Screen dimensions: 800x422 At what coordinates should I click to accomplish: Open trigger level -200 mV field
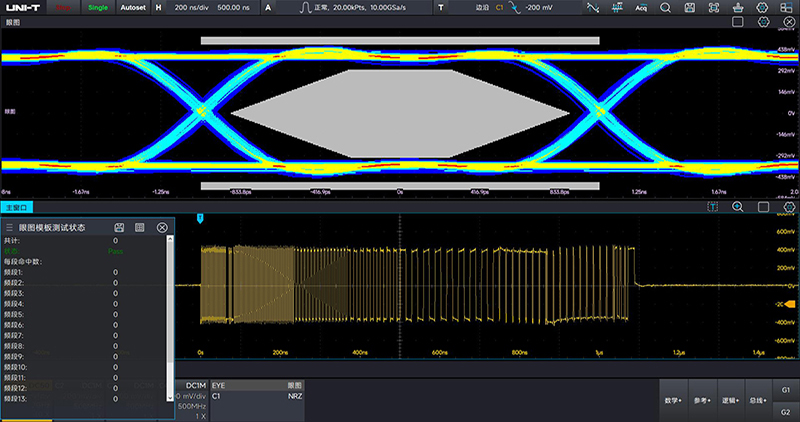click(x=540, y=8)
